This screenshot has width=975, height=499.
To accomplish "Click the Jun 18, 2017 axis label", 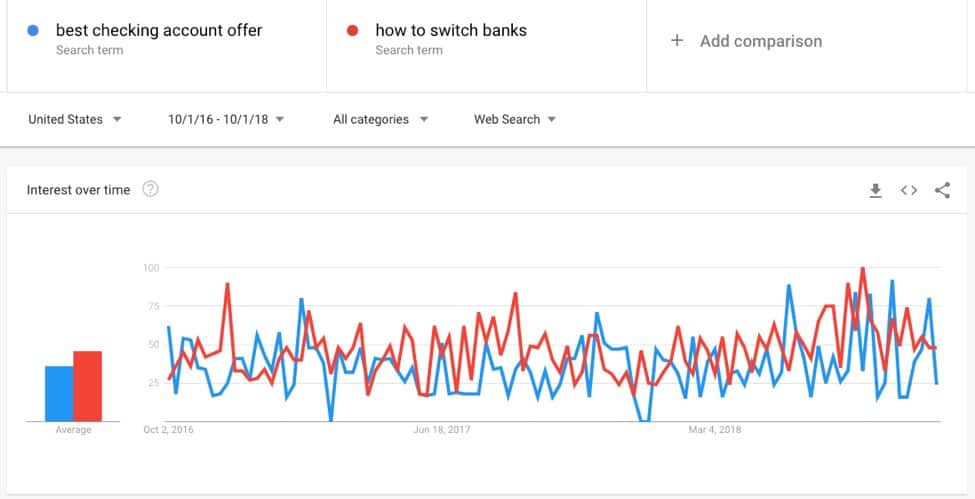I will click(x=441, y=429).
